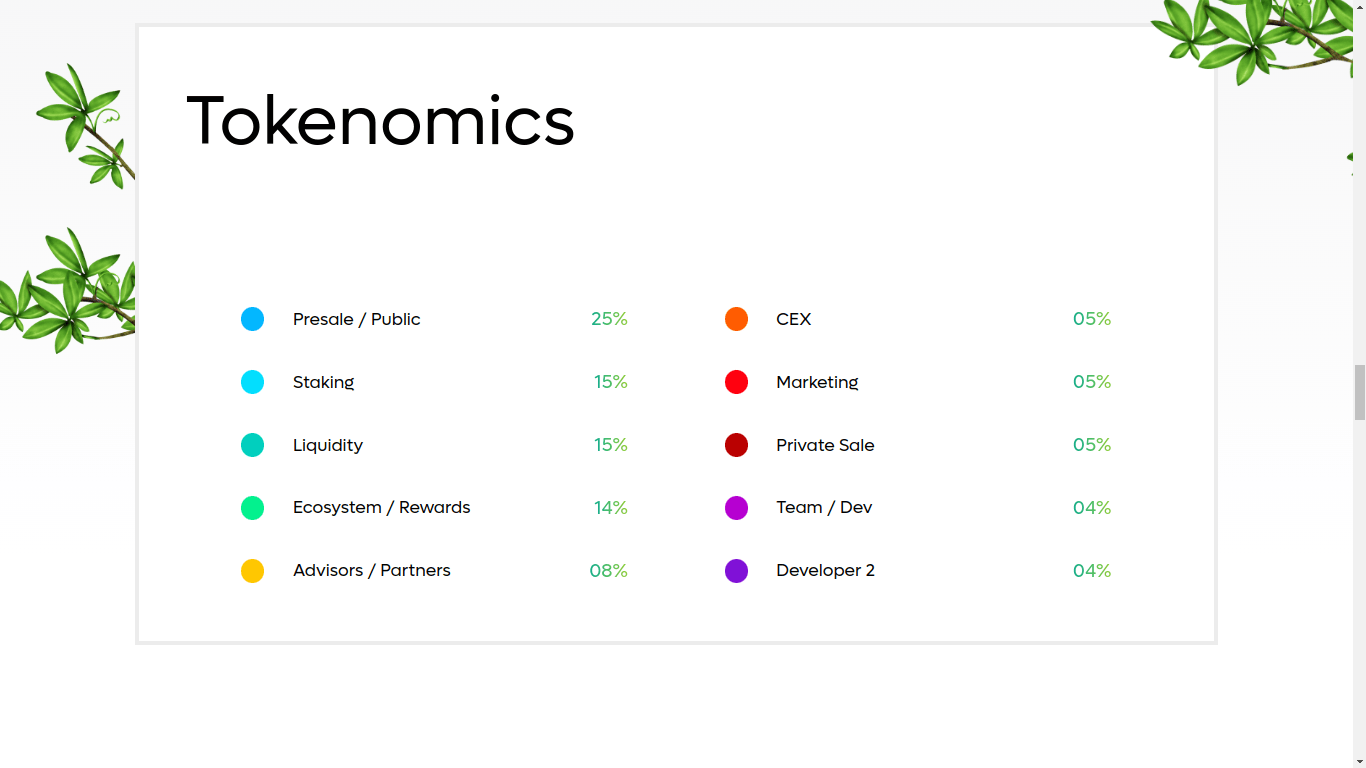Click the Presale / Public label
1366x768 pixels.
pos(356,319)
